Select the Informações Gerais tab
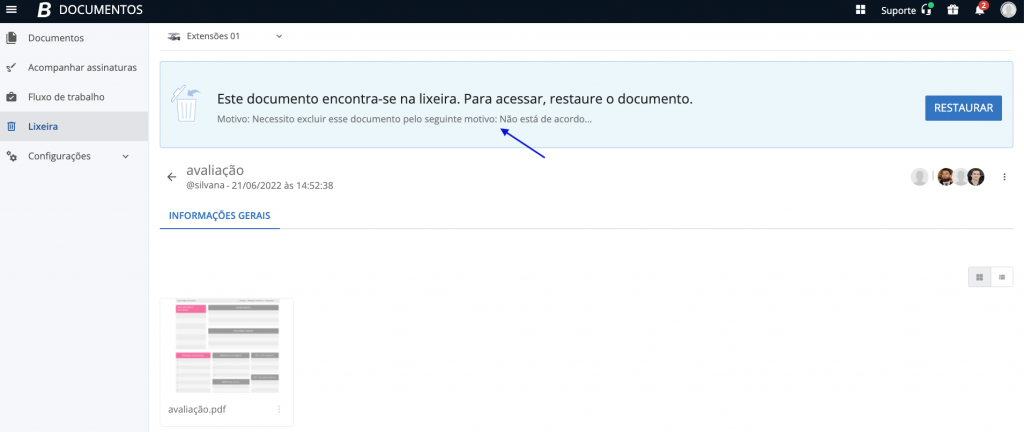Screen dimensions: 1024x432 (x=219, y=215)
